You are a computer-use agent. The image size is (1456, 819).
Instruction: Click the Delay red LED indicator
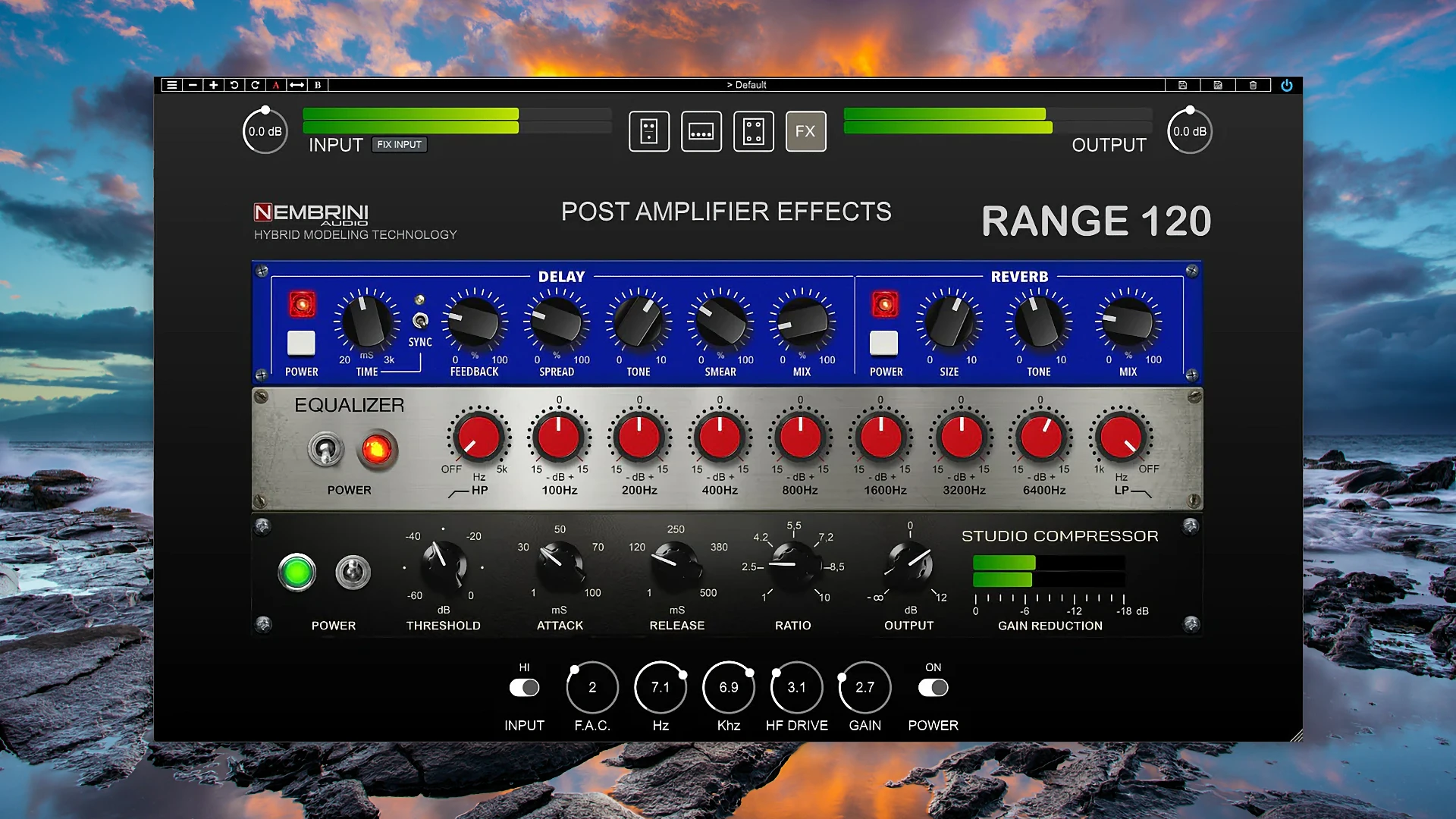[x=302, y=304]
